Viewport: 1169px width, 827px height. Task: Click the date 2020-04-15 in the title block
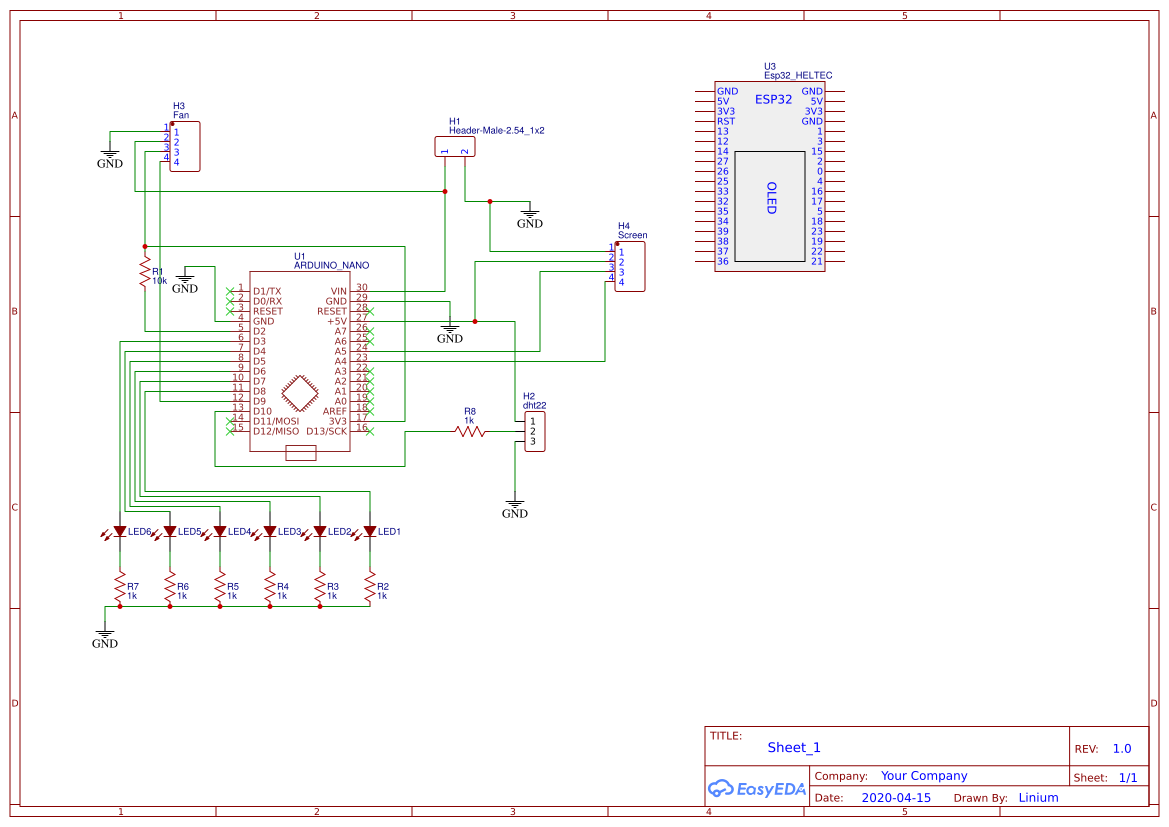tap(897, 797)
